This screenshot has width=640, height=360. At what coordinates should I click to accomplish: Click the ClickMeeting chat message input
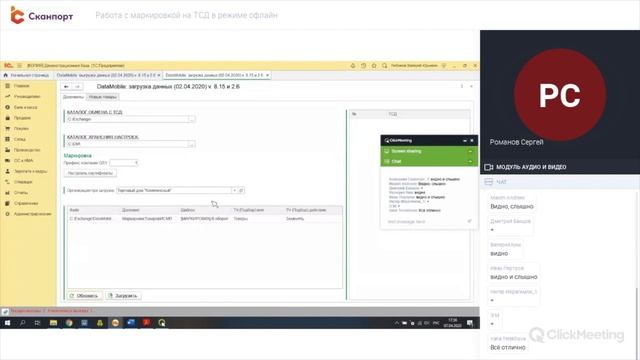point(426,222)
